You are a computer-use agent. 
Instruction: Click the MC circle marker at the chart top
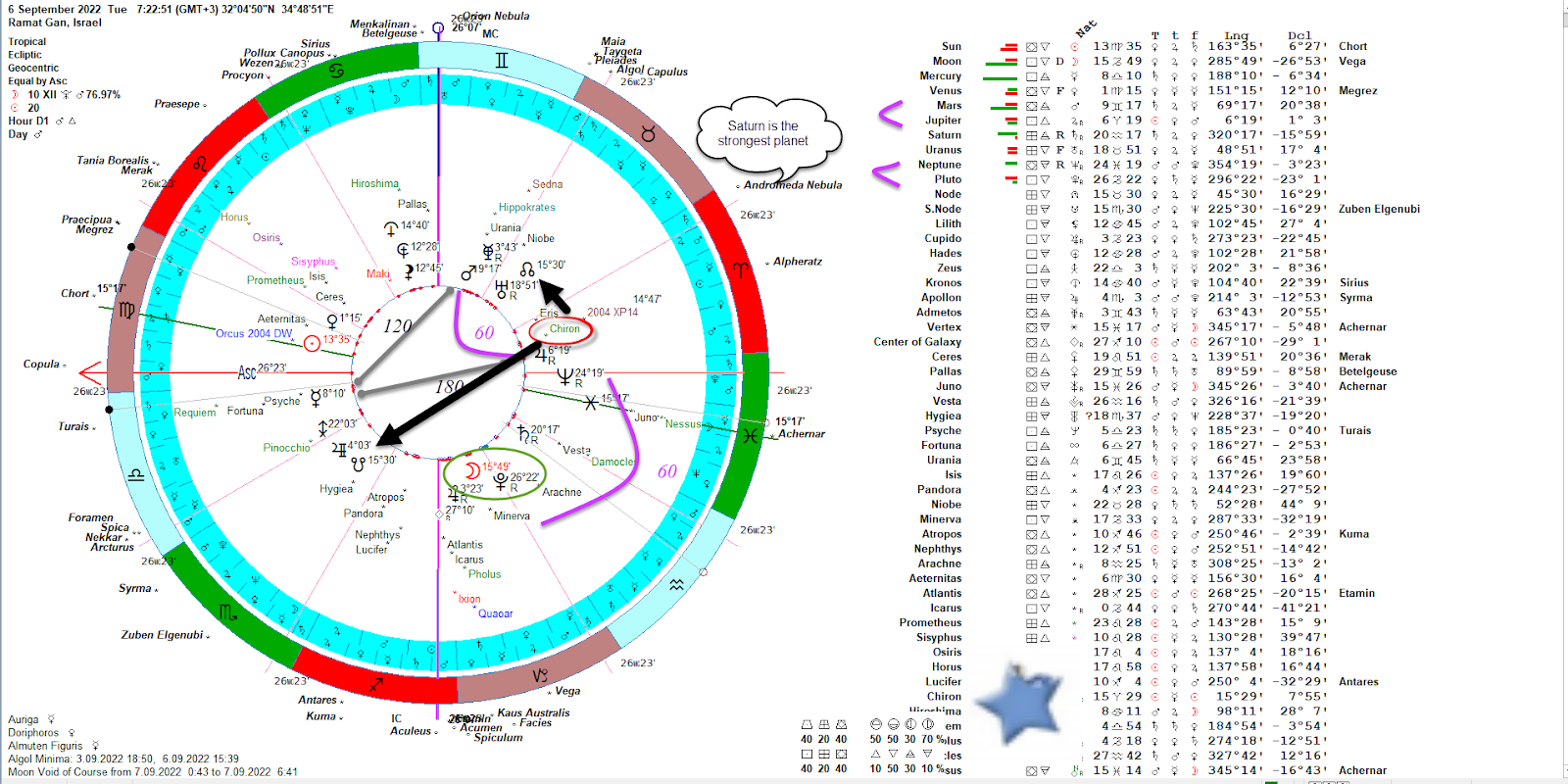coord(438,27)
